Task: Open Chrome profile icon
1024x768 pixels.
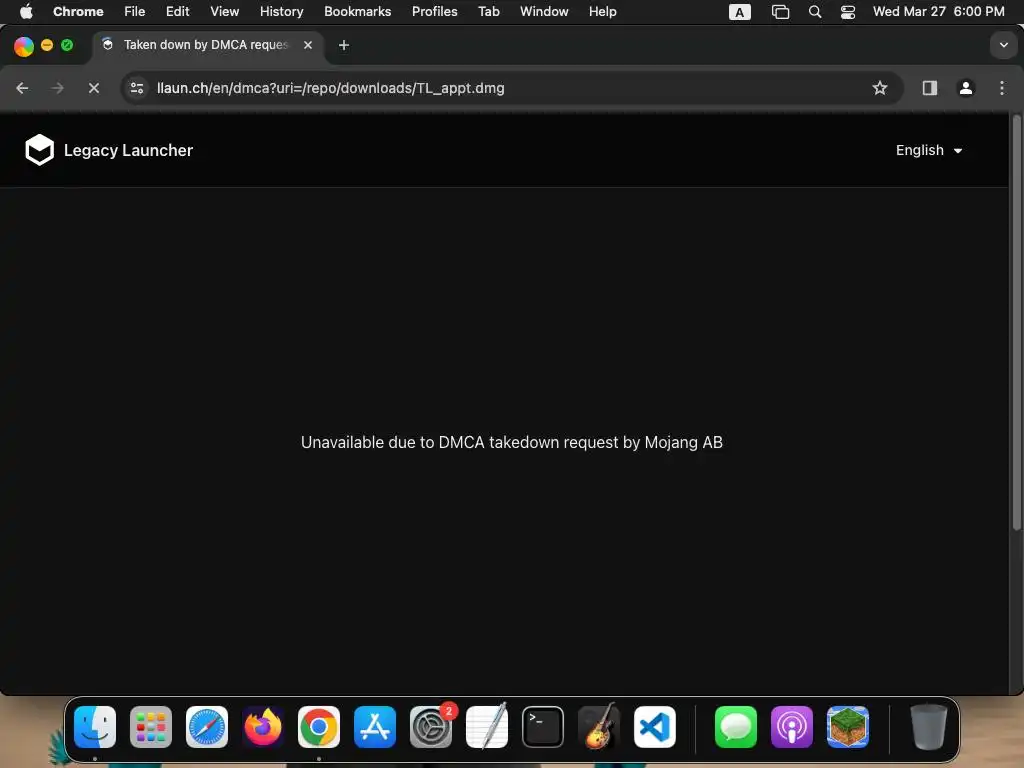Action: click(966, 88)
